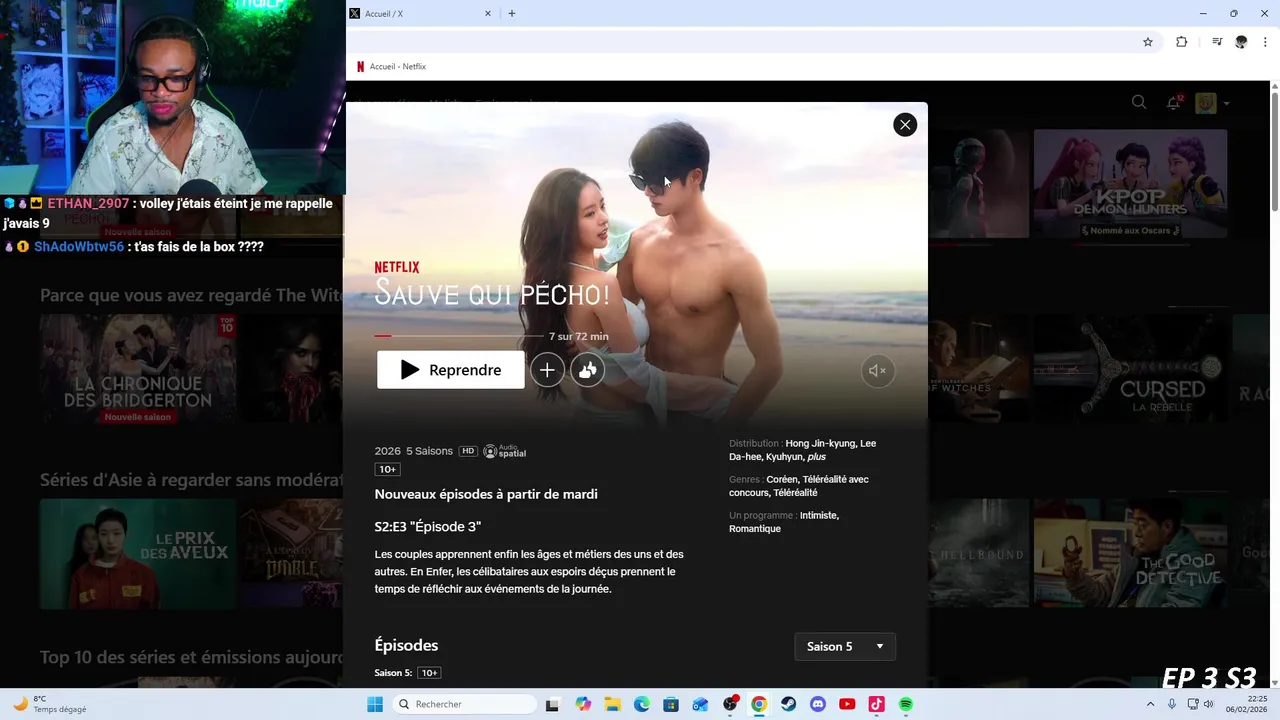Open Cursed La Rebelle thumbnail
Screen dimensions: 1280x720
coord(1130,368)
